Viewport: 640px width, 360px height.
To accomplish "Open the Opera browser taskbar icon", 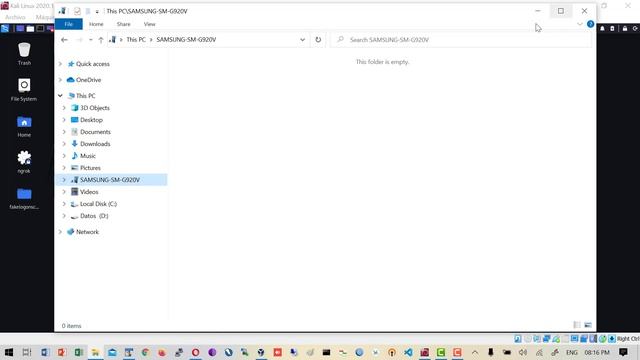I will (196, 352).
